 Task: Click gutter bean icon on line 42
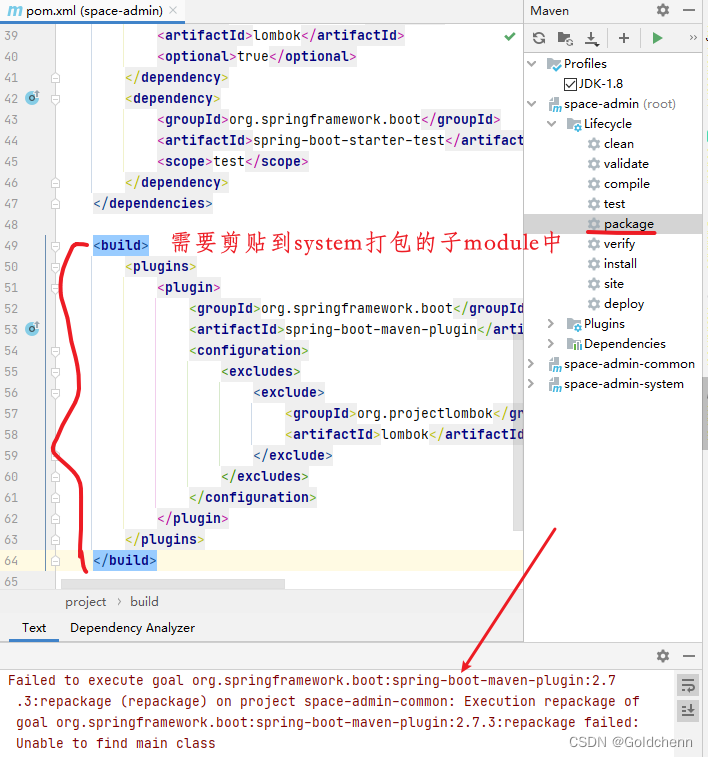tap(32, 98)
